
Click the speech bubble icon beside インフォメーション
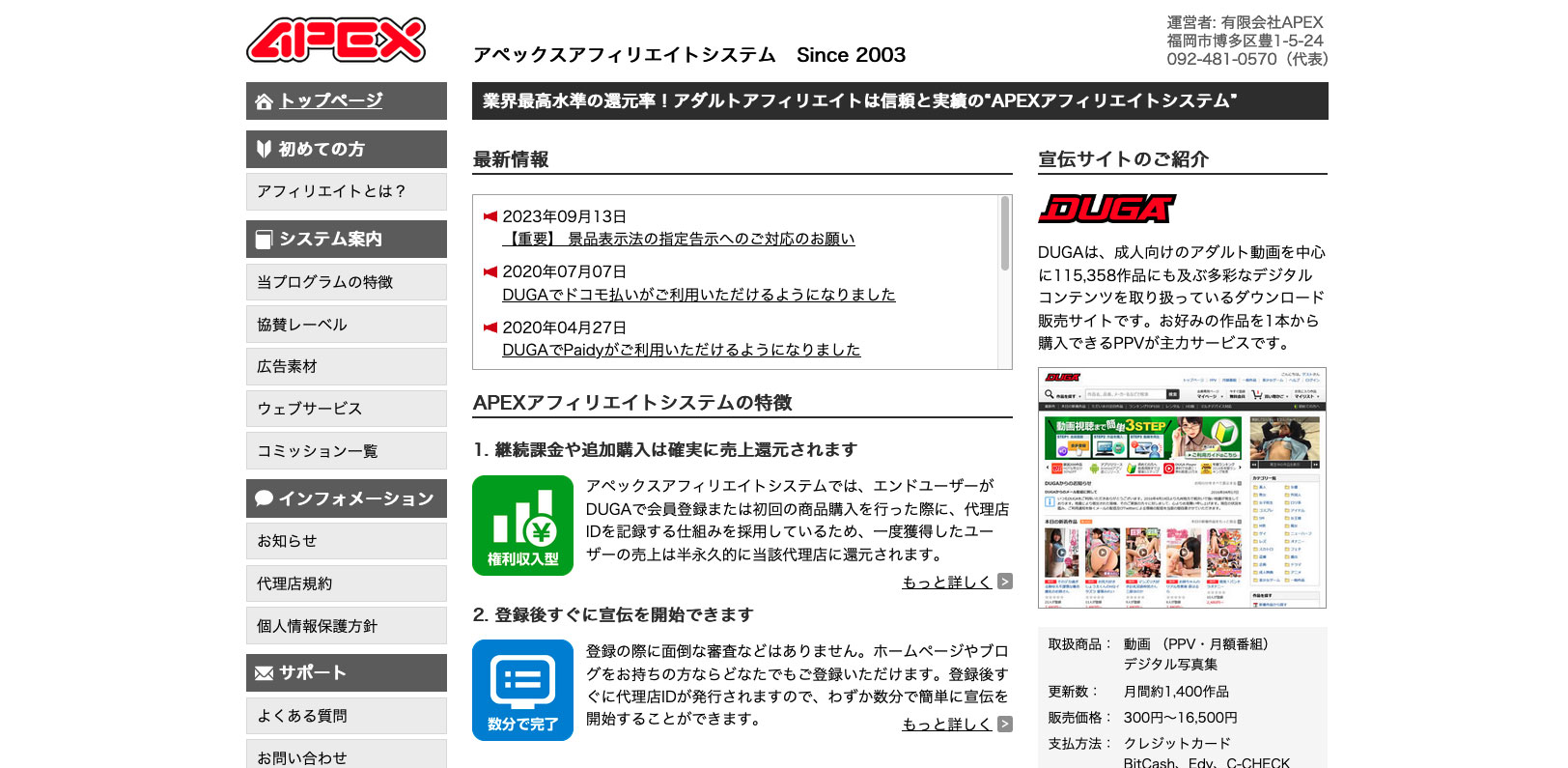264,498
